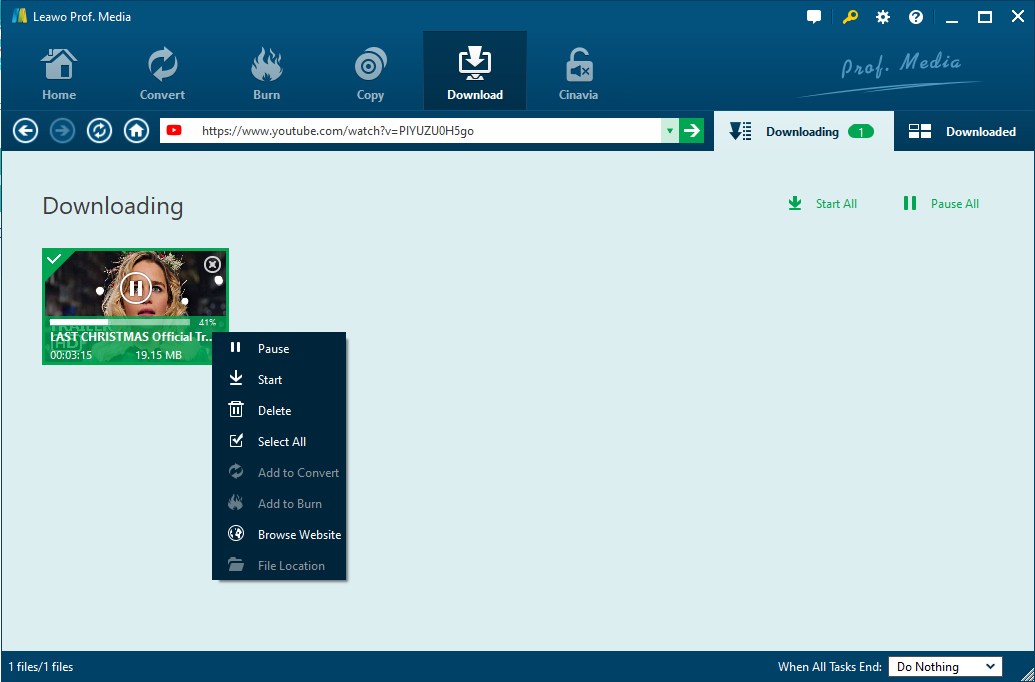
Task: Open the Burn module
Action: (267, 74)
